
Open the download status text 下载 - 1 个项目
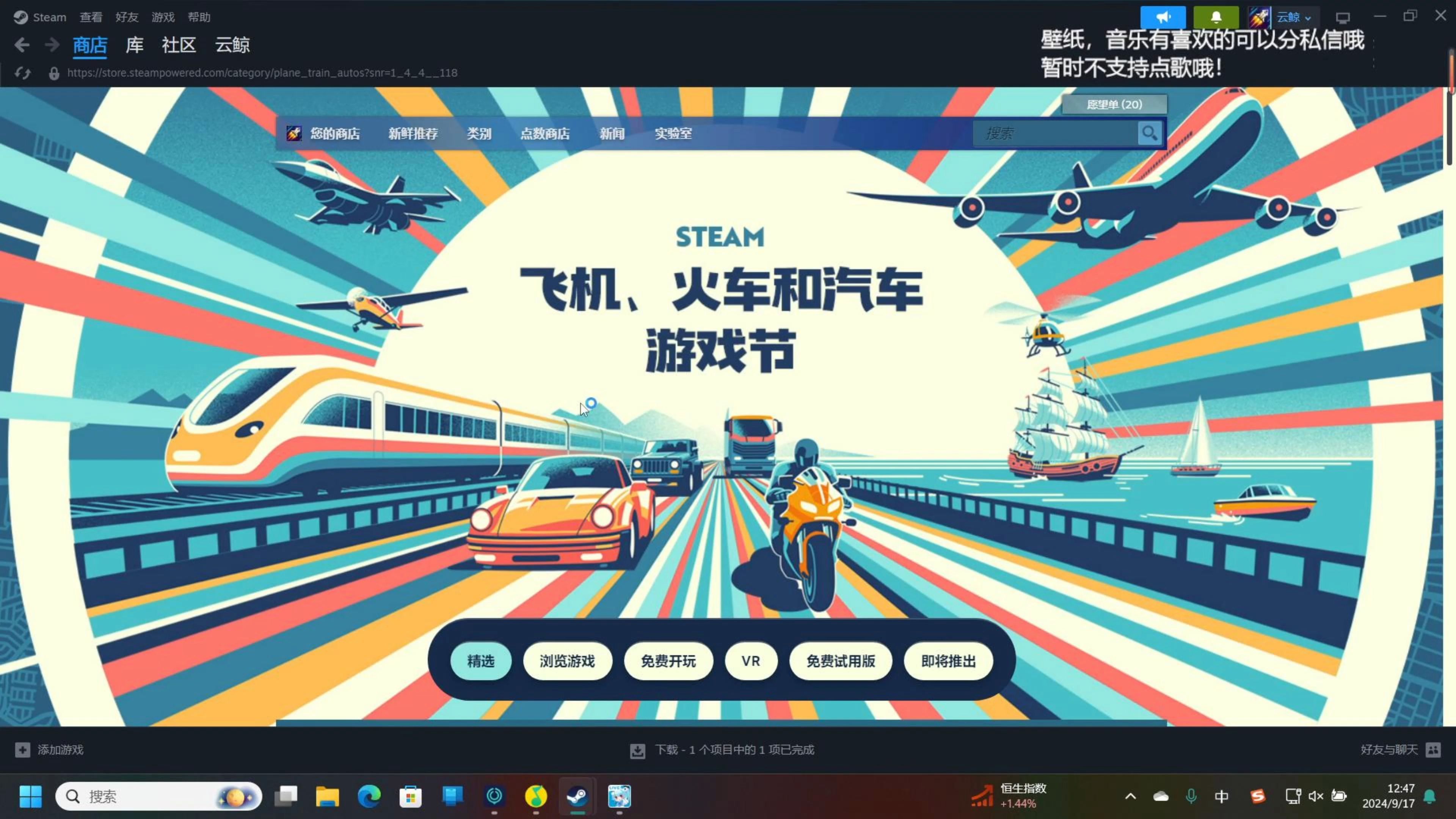734,750
